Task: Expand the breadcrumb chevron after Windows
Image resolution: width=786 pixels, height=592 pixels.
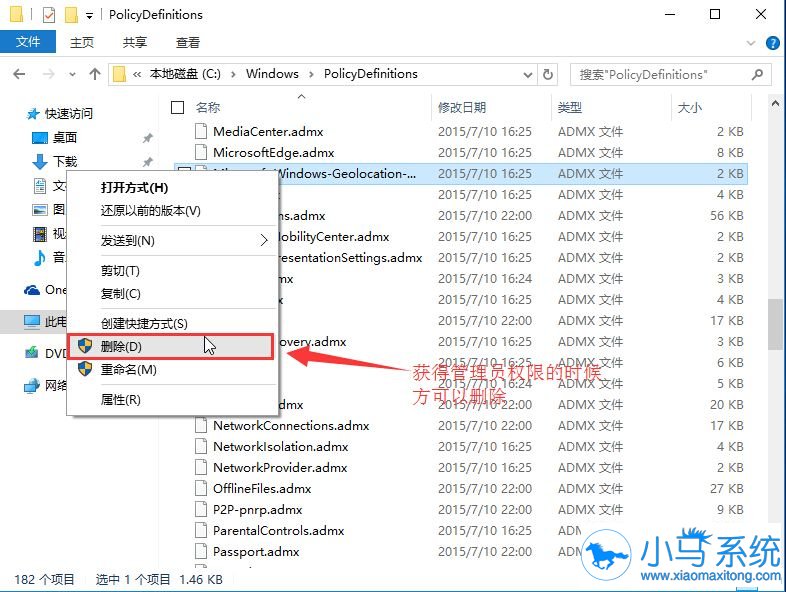Action: pyautogui.click(x=311, y=75)
